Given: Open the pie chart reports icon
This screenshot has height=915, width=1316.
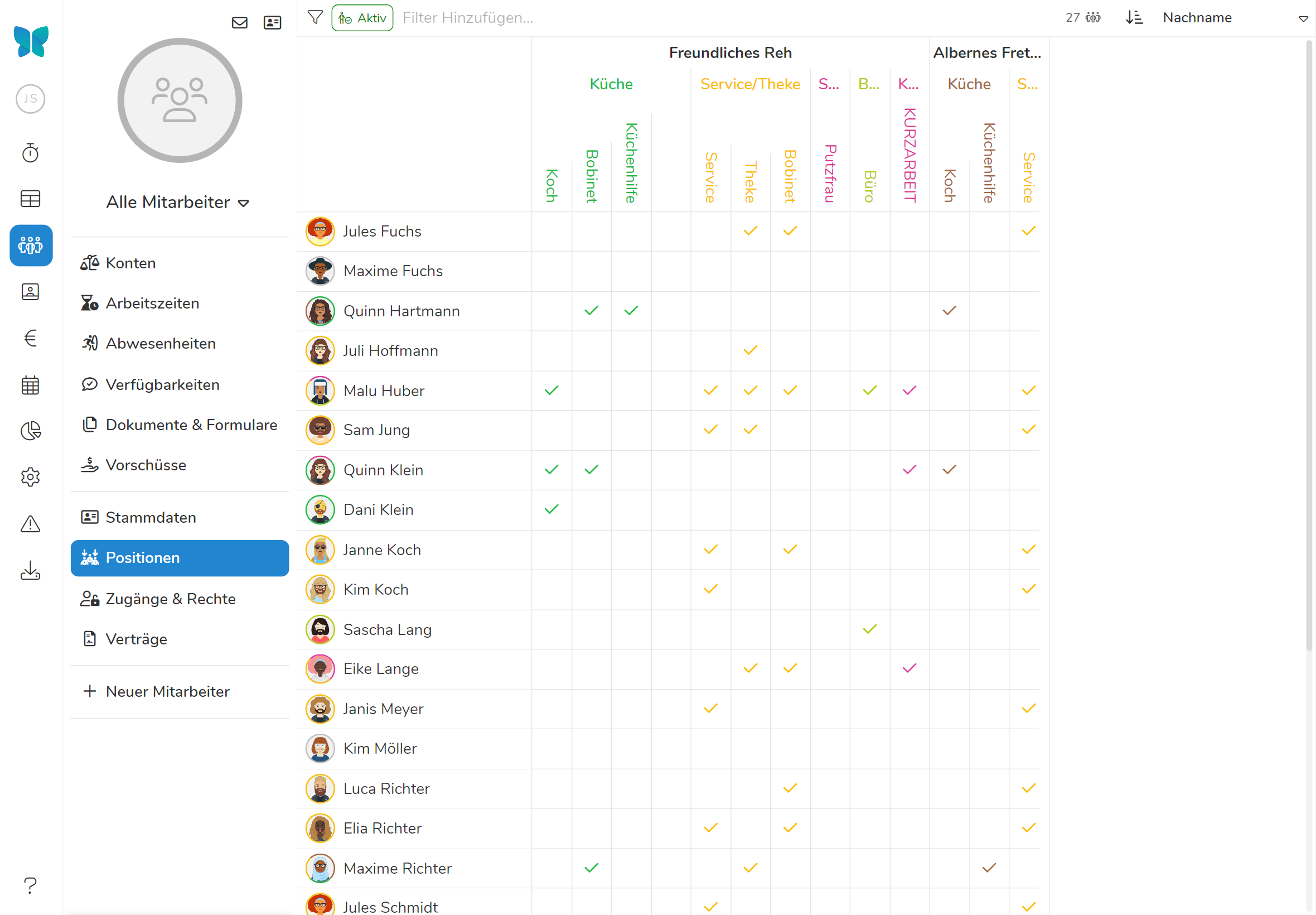Looking at the screenshot, I should click(x=30, y=431).
